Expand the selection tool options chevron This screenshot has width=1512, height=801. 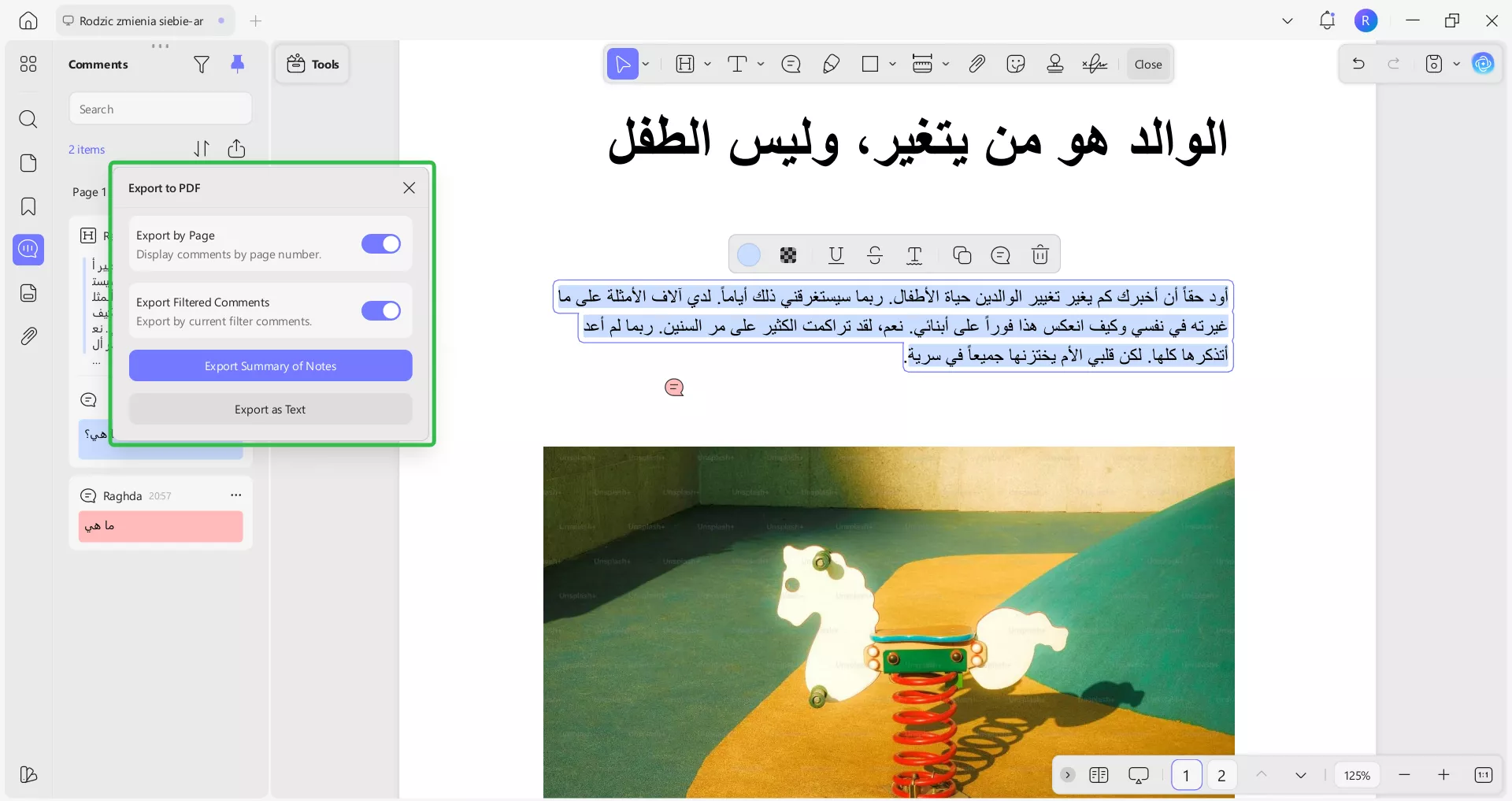(x=644, y=65)
